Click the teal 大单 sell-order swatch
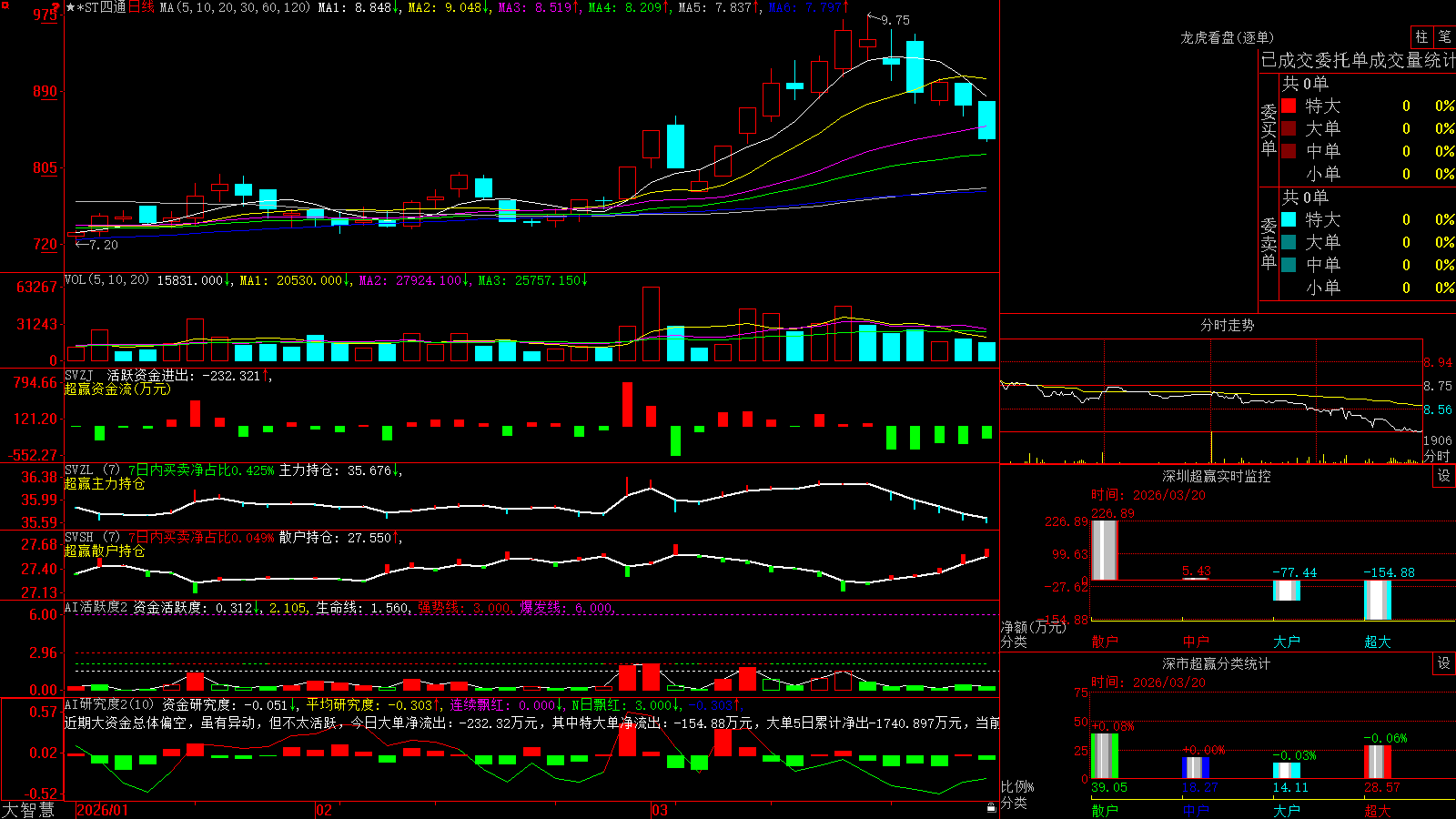1456x819 pixels. (1289, 242)
